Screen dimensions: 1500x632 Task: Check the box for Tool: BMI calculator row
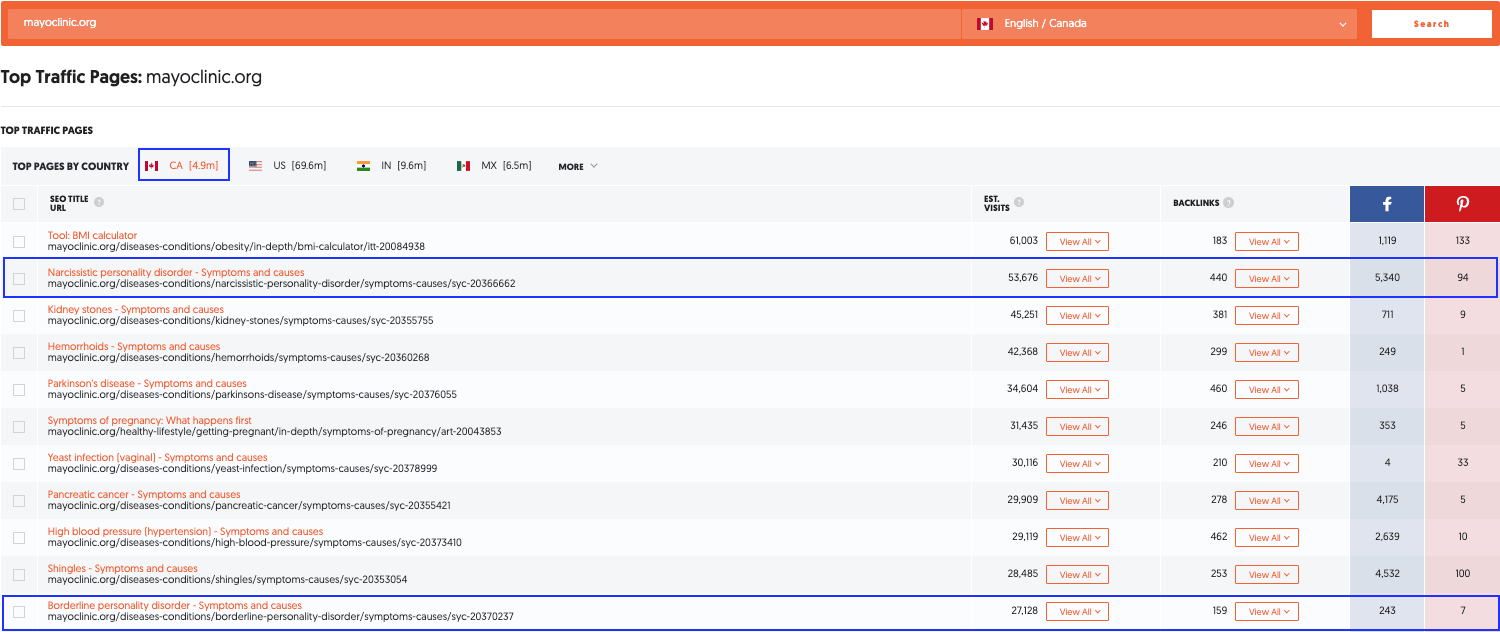[x=19, y=241]
